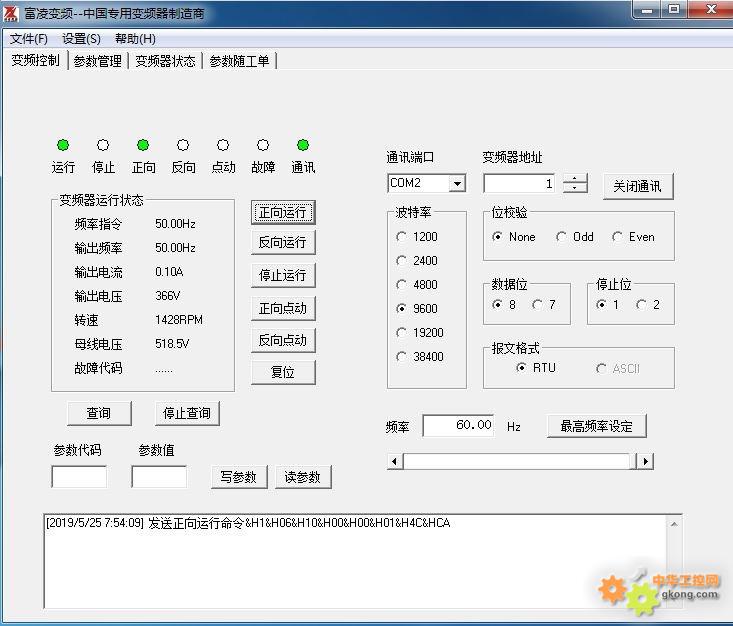Switch to the 参数管理 tab
Viewport: 733px width, 626px height.
98,61
